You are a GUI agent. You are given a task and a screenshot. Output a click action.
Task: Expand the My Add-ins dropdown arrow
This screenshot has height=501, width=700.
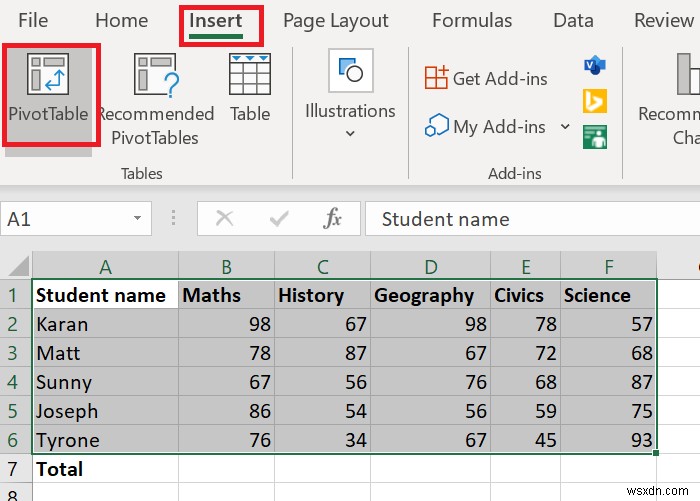click(x=565, y=127)
